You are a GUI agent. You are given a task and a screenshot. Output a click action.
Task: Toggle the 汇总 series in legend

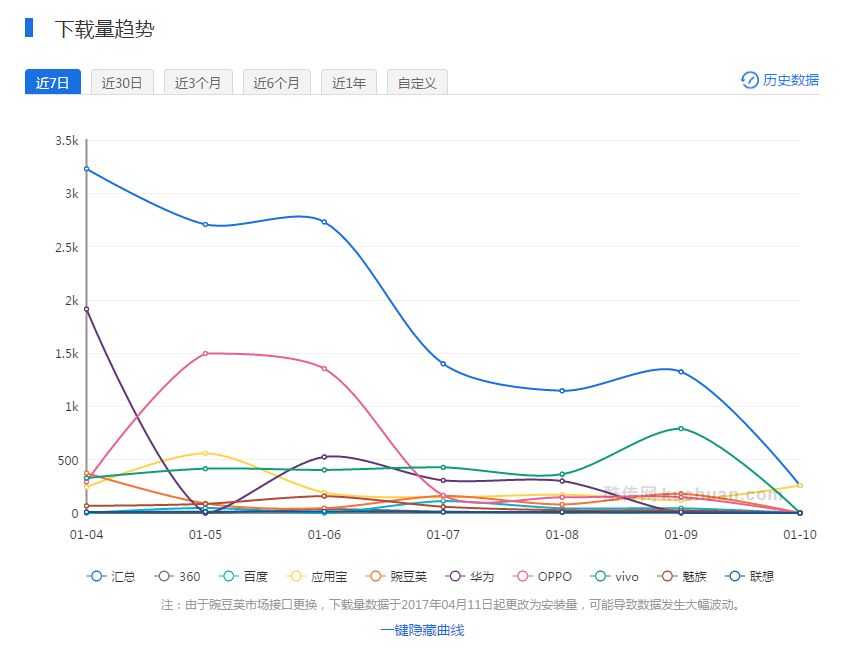tap(112, 577)
